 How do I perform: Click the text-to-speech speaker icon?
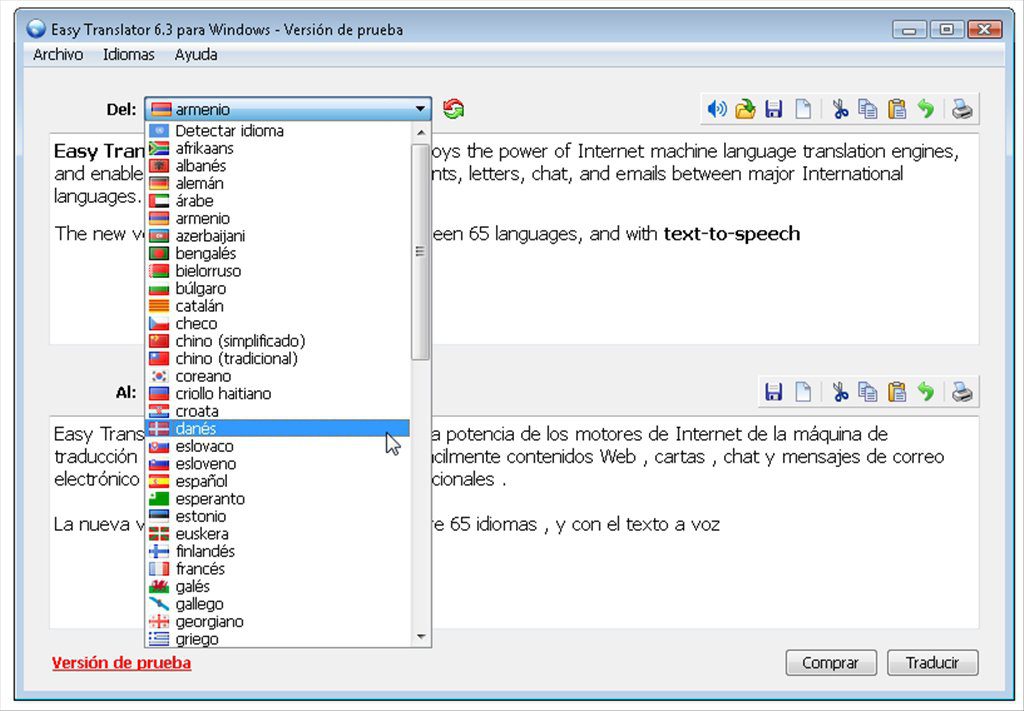click(x=717, y=109)
